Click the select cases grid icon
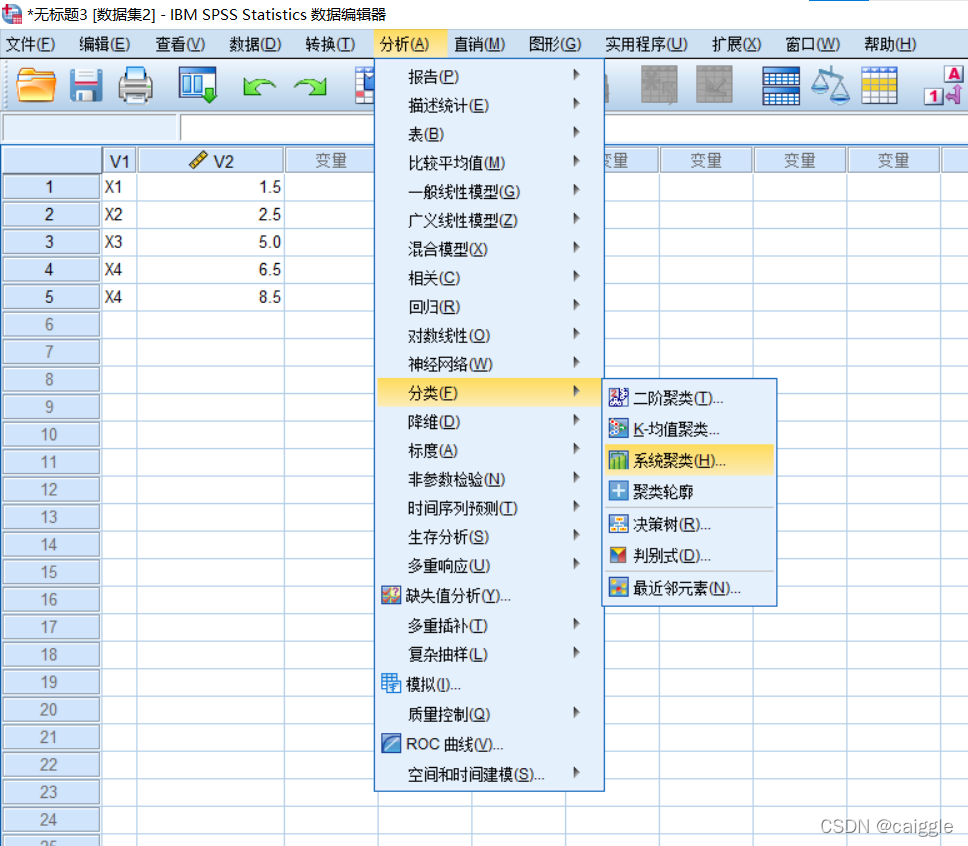The image size is (968, 846). pos(879,85)
